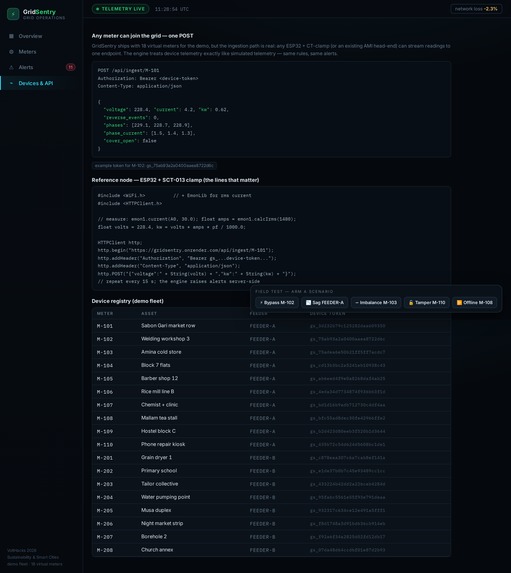Select meter ID M-204

(x=105, y=497)
